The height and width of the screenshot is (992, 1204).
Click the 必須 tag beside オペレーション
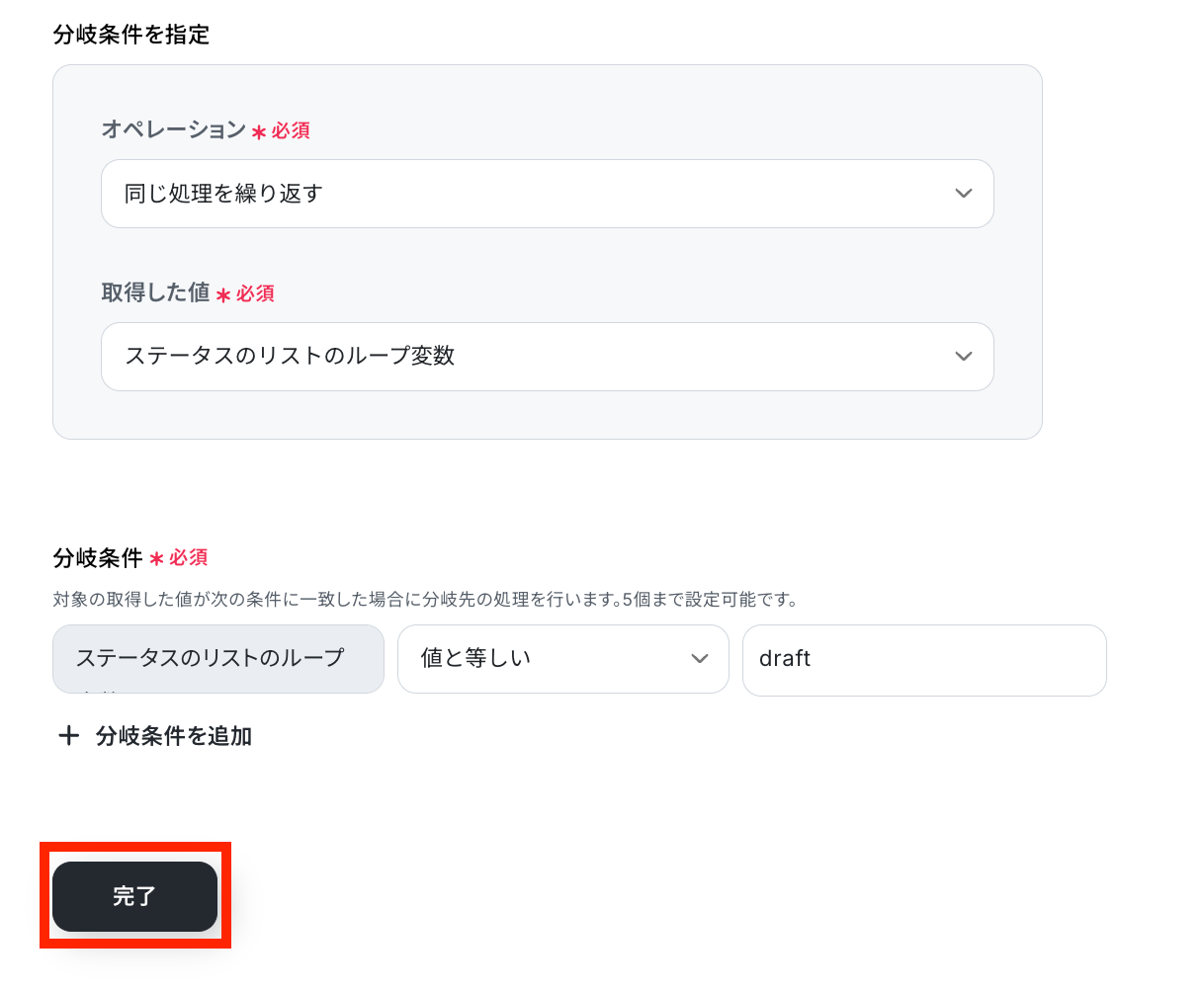[291, 130]
